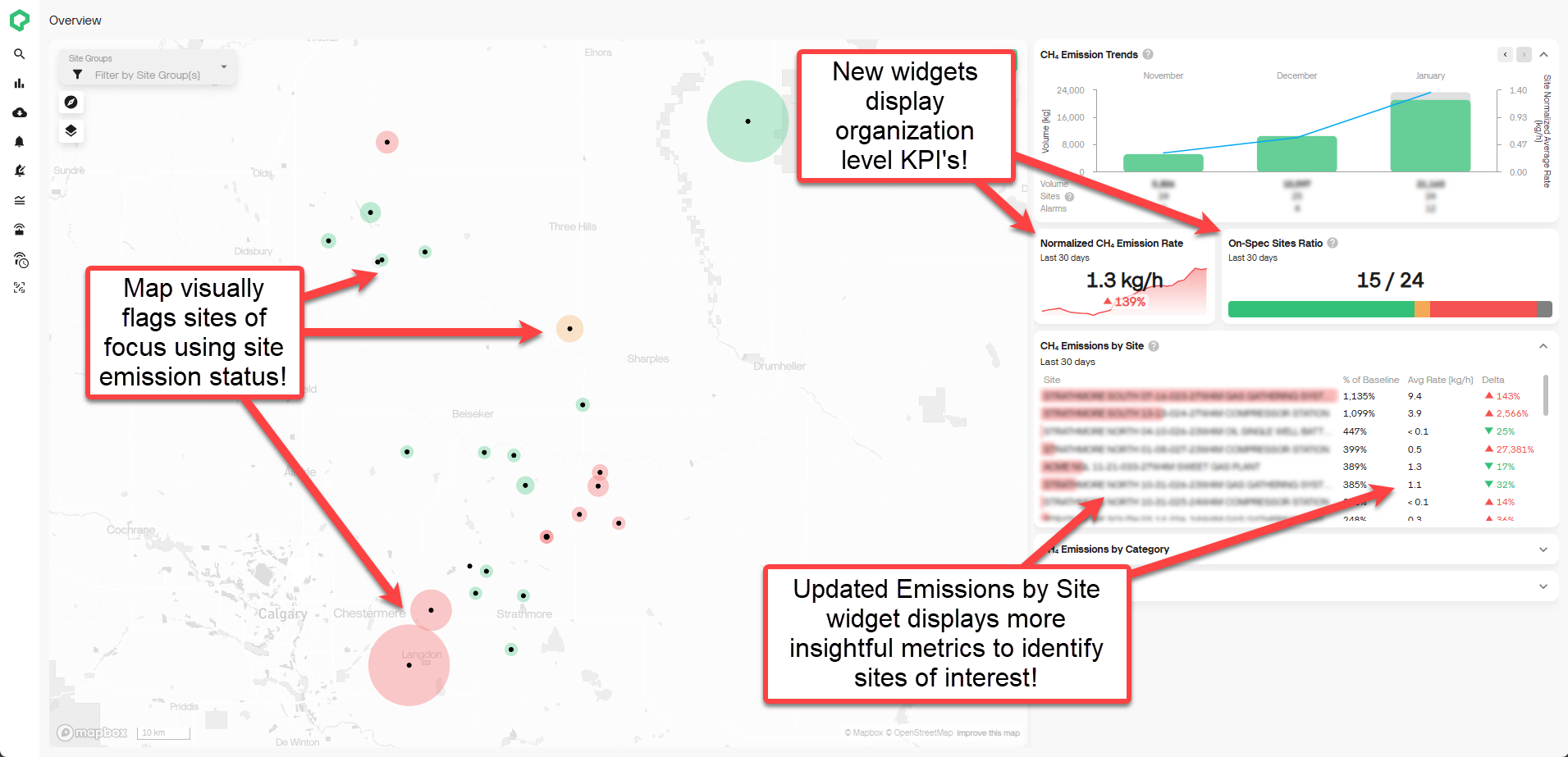Open the notifications bell in the sidebar

pos(20,142)
